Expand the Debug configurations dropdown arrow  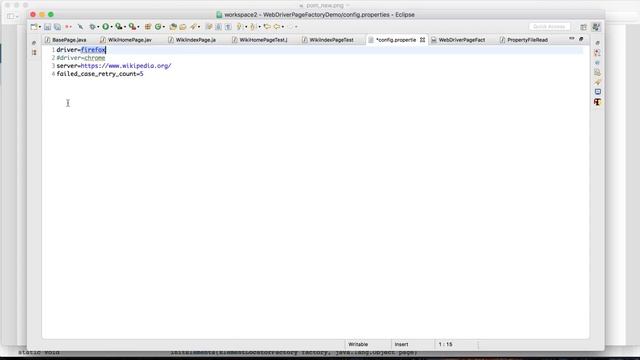click(98, 27)
